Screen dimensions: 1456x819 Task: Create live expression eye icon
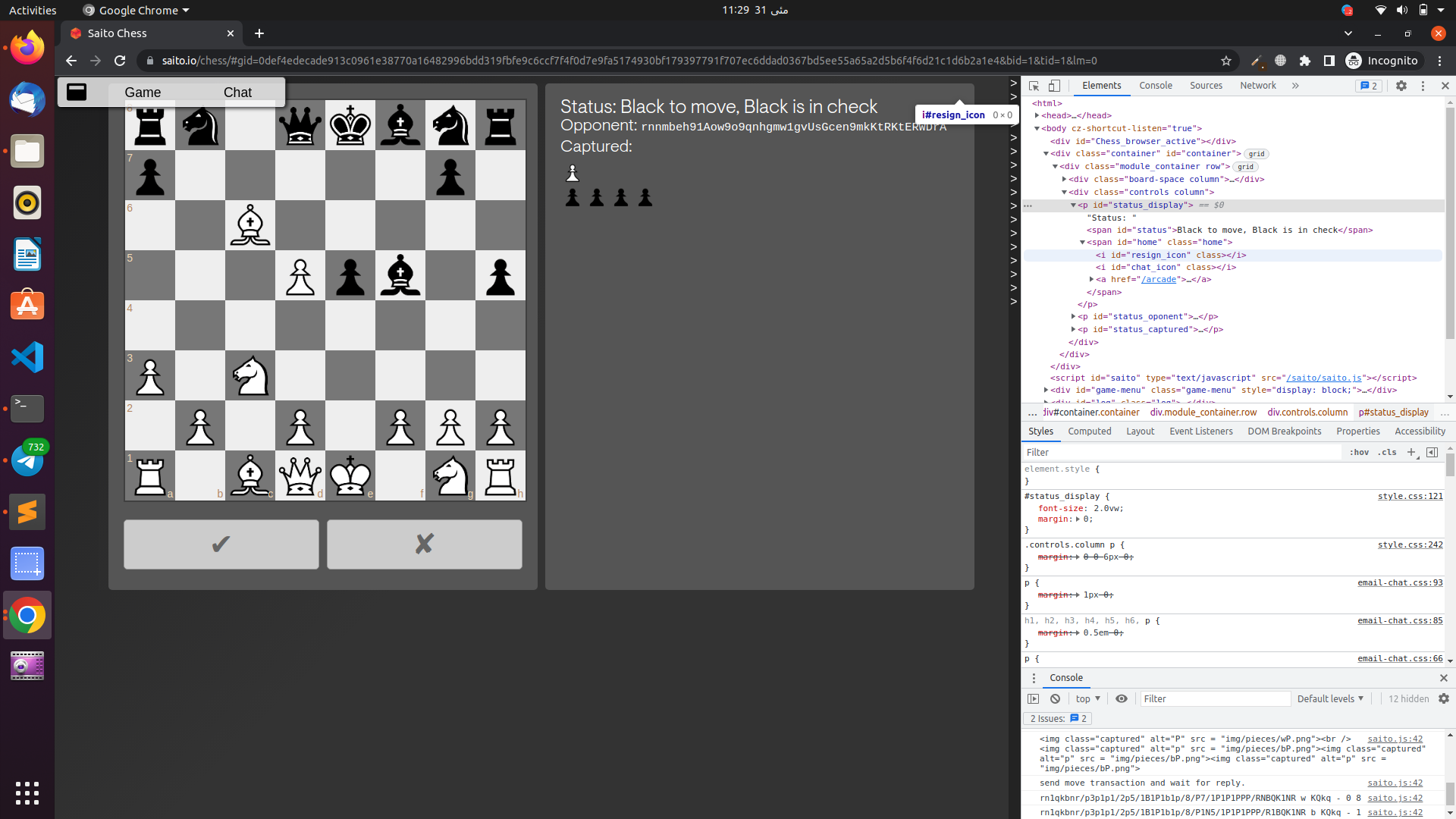point(1122,698)
